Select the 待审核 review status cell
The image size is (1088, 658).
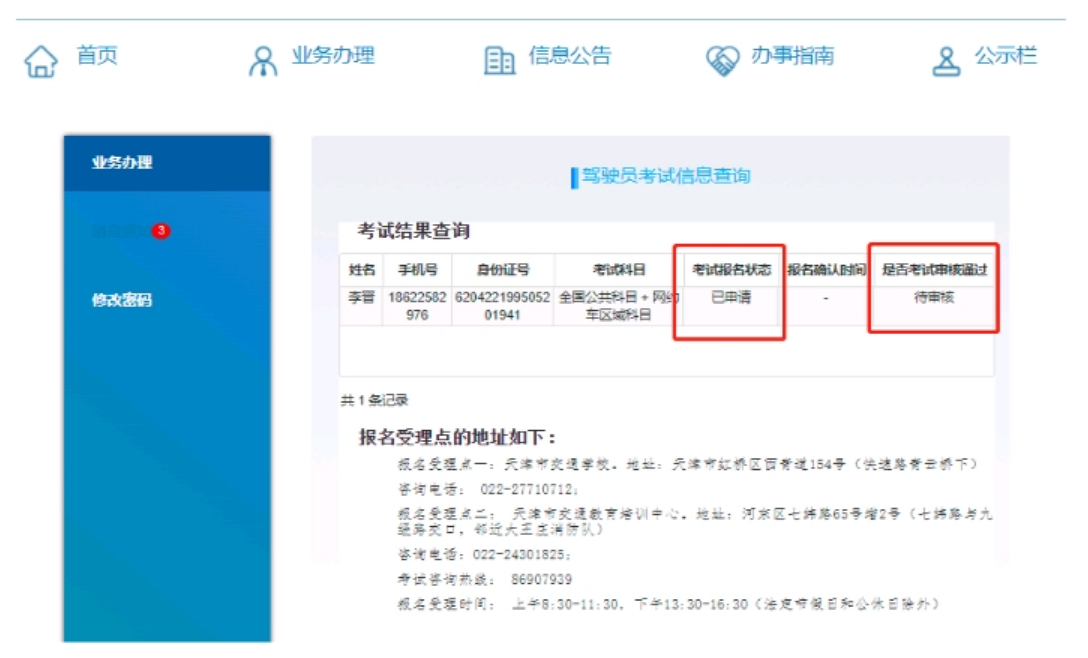click(934, 298)
